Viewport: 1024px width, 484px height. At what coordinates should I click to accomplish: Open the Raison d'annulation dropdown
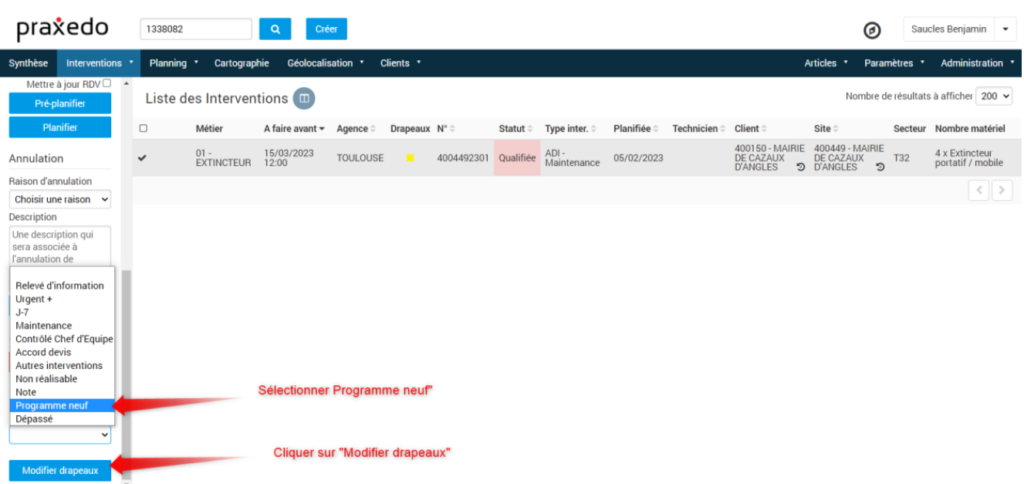[59, 199]
